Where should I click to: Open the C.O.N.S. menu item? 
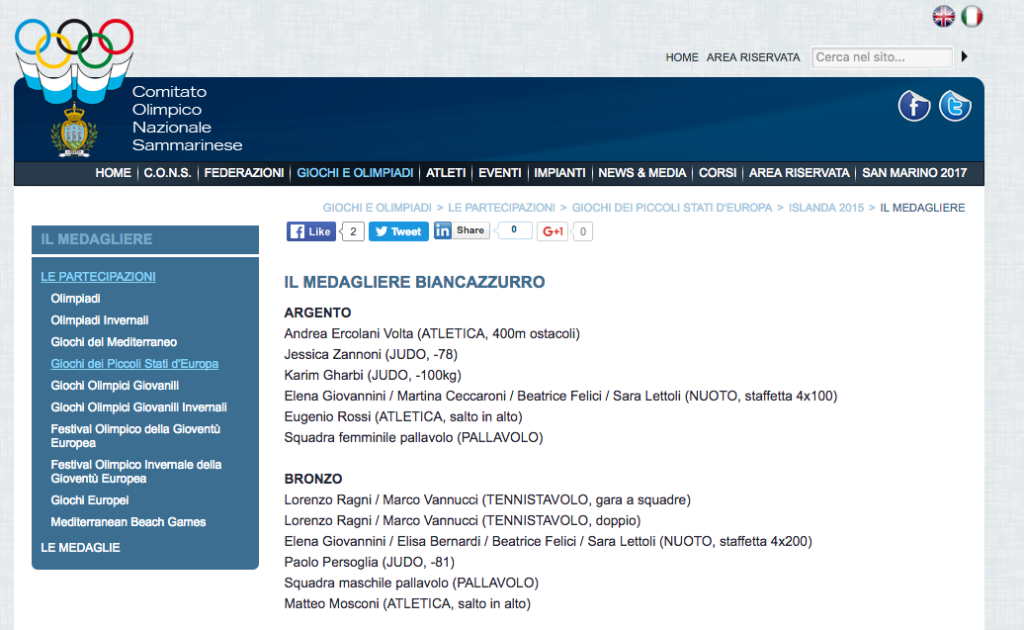167,173
